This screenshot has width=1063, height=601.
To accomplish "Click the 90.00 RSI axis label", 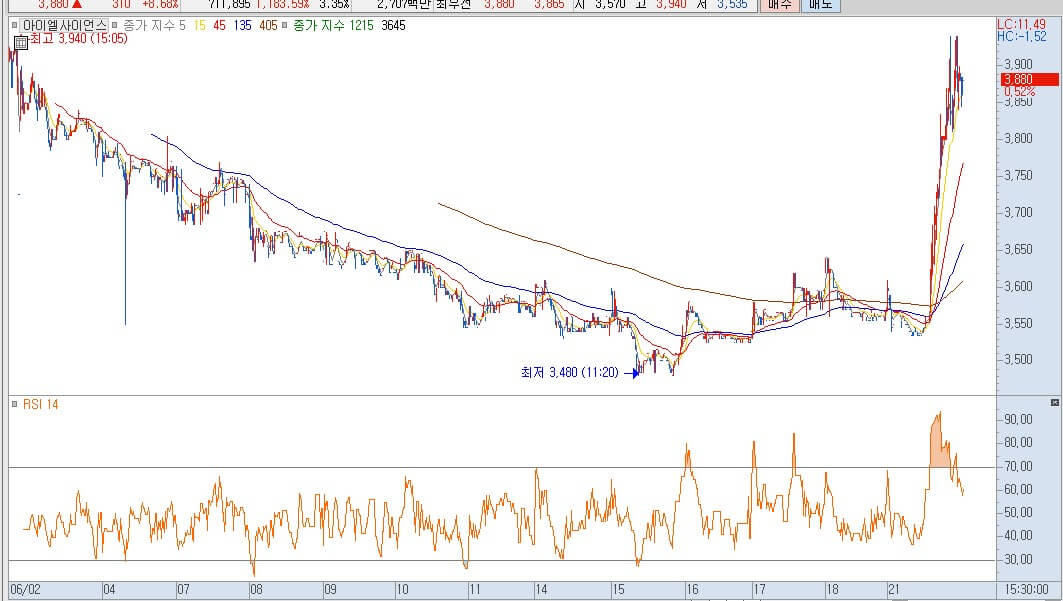I will (1018, 419).
